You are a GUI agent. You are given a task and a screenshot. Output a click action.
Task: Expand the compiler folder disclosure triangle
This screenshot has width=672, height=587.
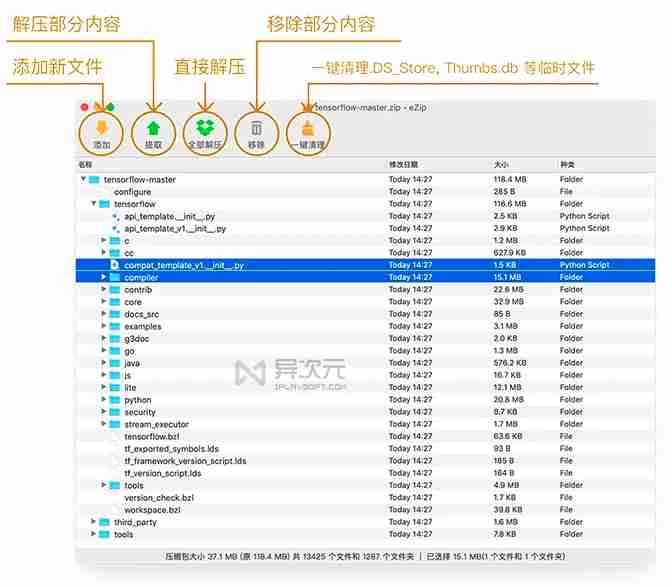pos(103,277)
